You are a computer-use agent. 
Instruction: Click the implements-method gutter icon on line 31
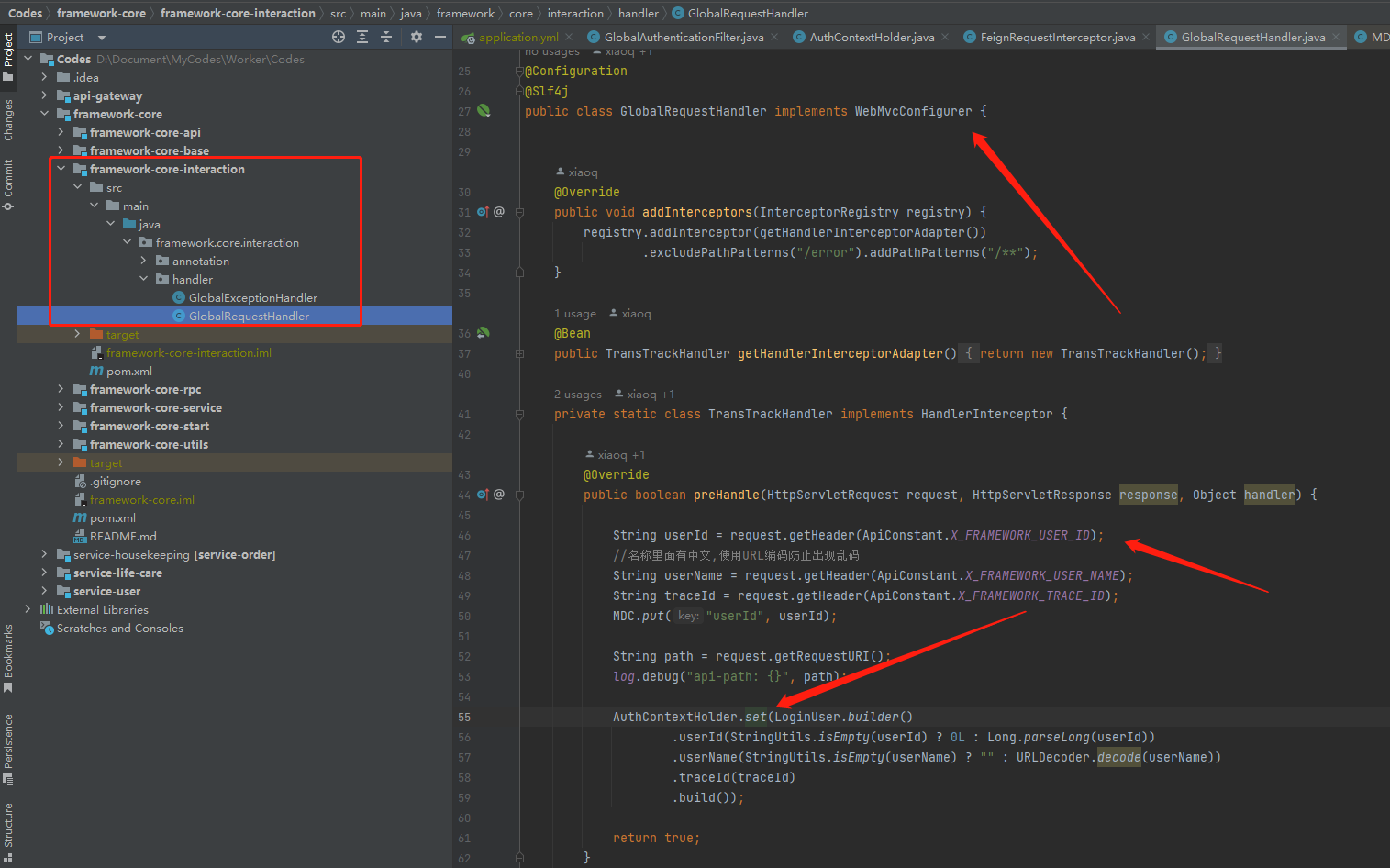[x=483, y=212]
